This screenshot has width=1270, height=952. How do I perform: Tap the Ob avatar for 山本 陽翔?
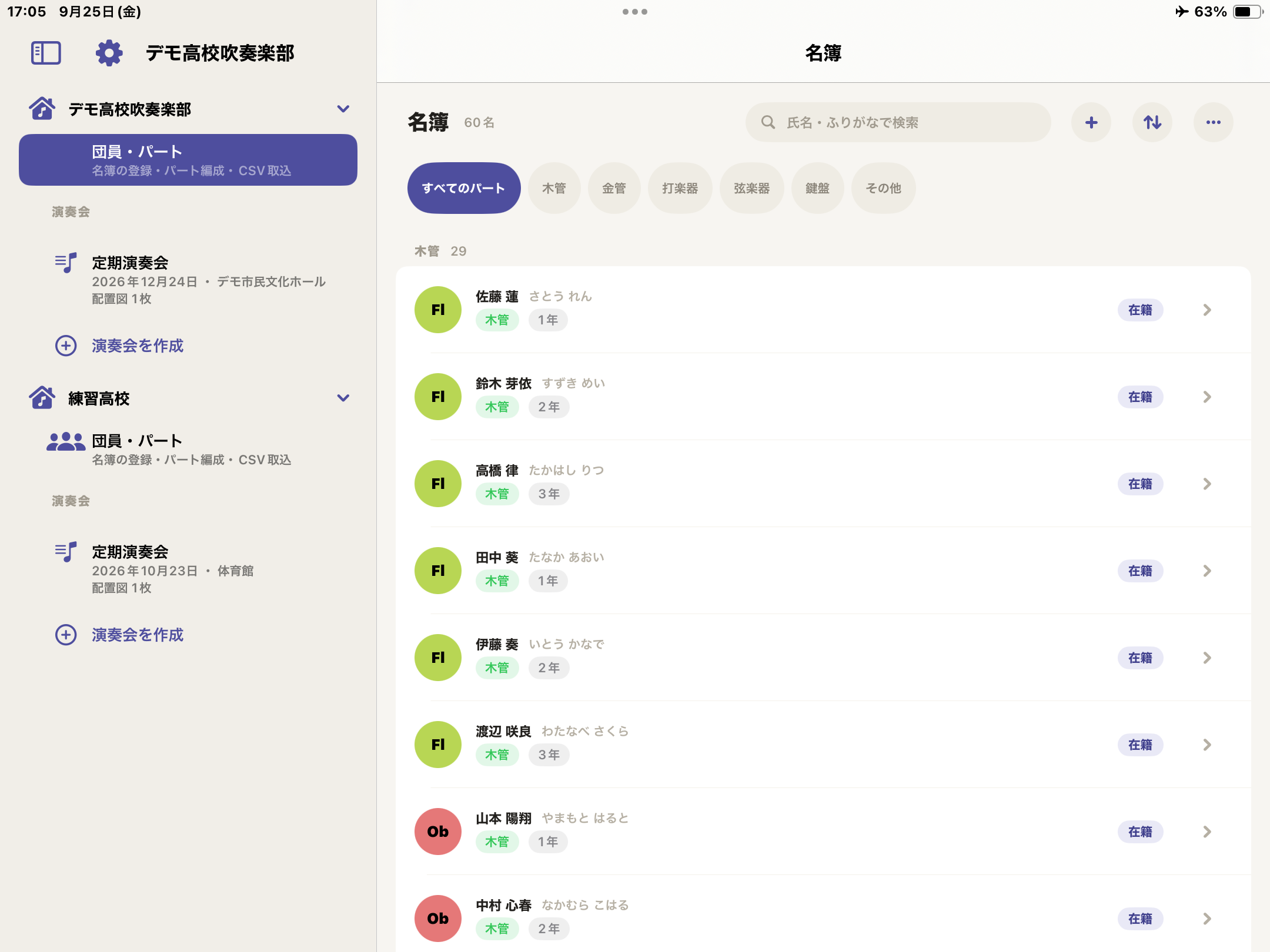tap(438, 832)
